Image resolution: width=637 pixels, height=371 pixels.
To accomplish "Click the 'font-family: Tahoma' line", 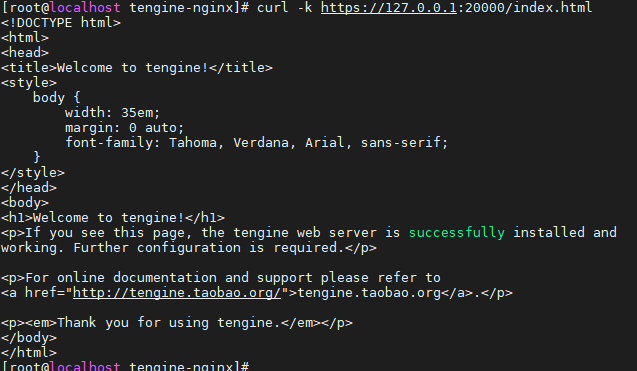I will click(x=256, y=143).
